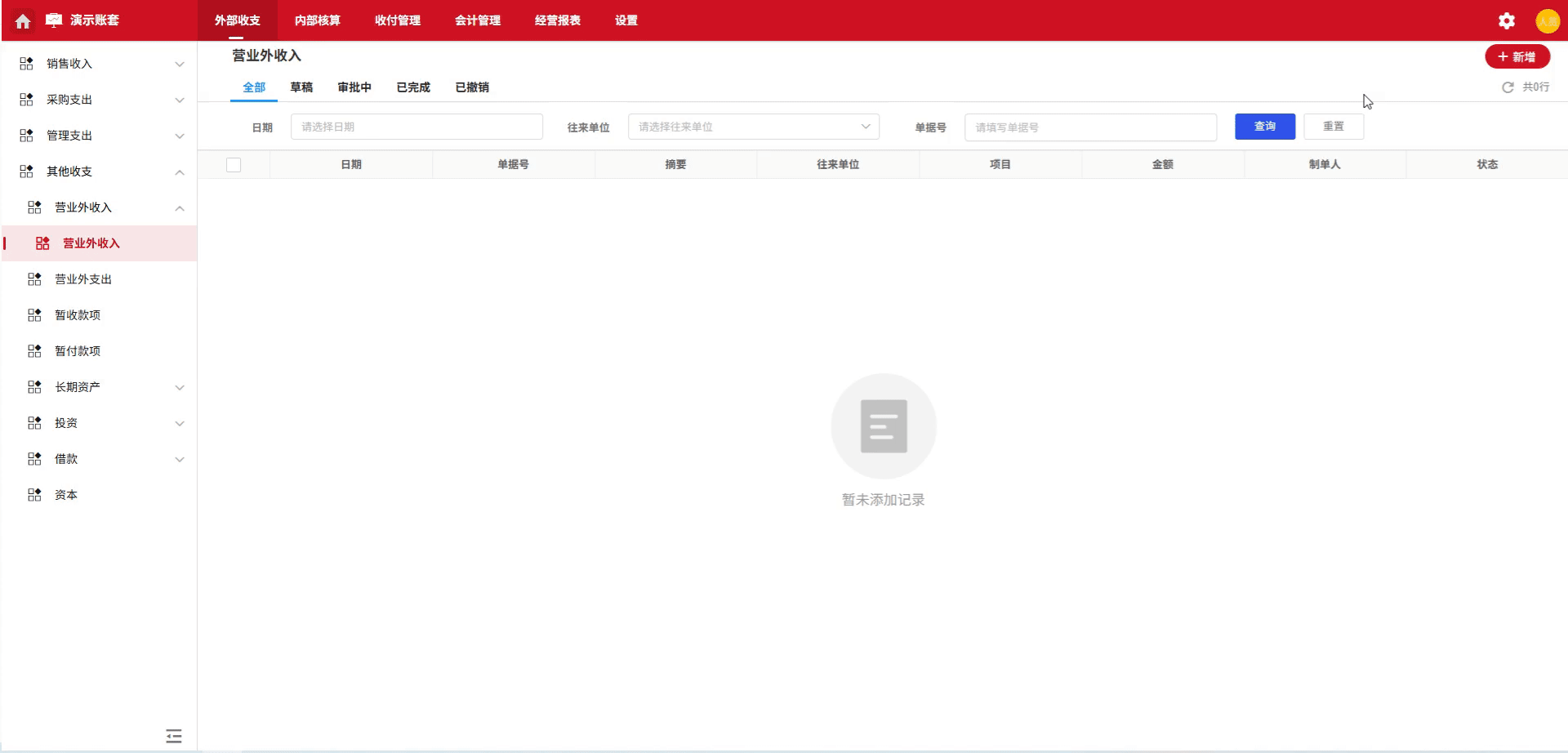The image size is (1568, 753).
Task: Collapse the sidebar using the bottom icon
Action: pyautogui.click(x=173, y=736)
